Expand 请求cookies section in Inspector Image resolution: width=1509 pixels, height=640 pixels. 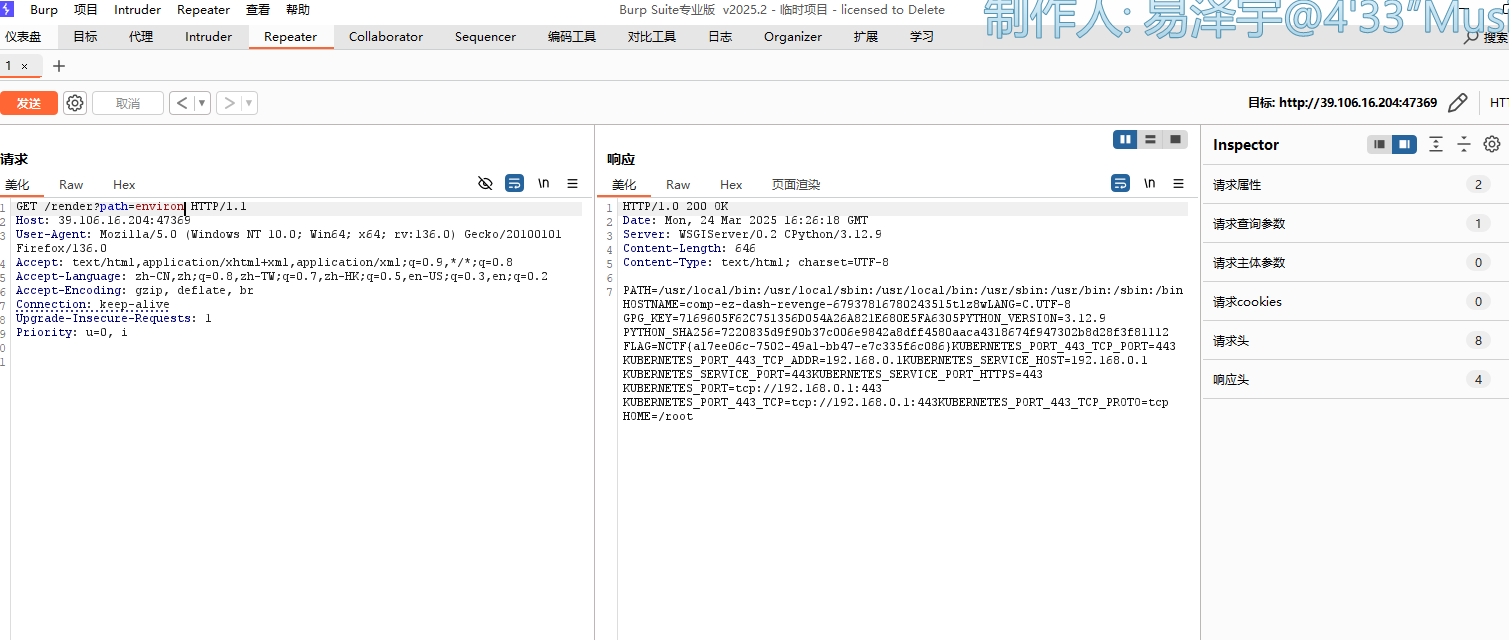coord(1355,301)
